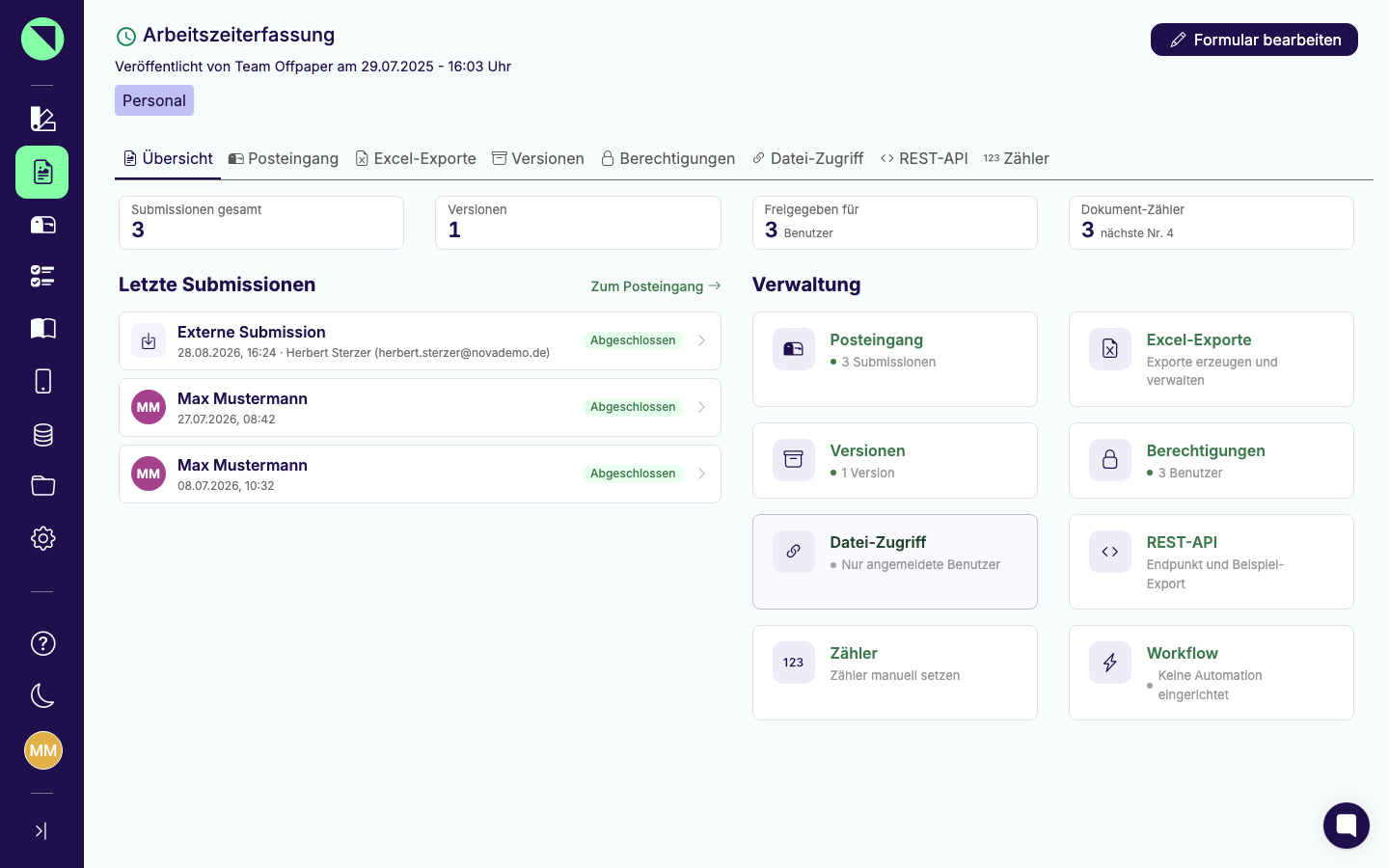
Task: Open the database icon in sidebar
Action: [42, 434]
